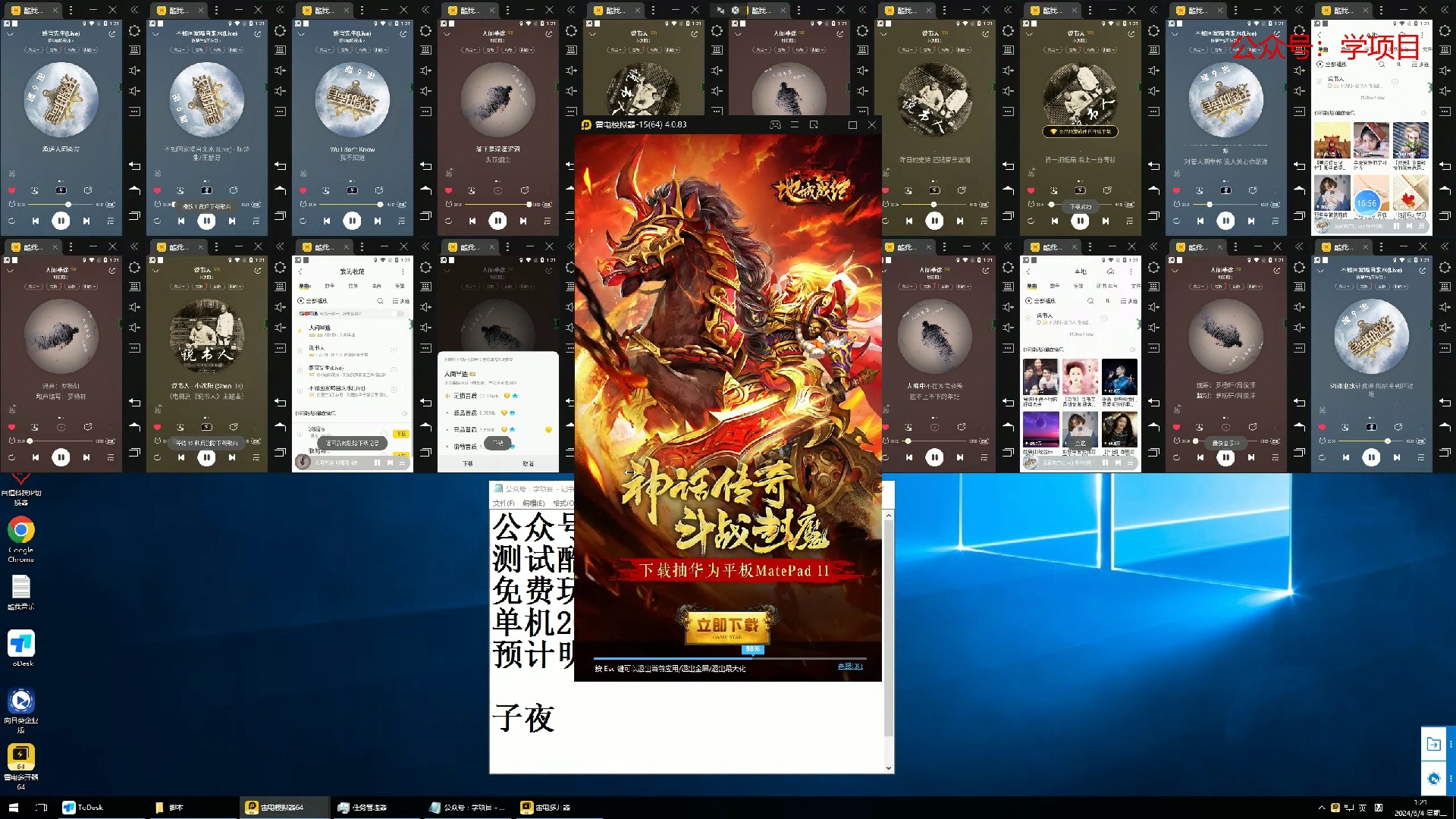Change the loop mode in top-left emulator
The image size is (1456, 819).
tap(11, 221)
